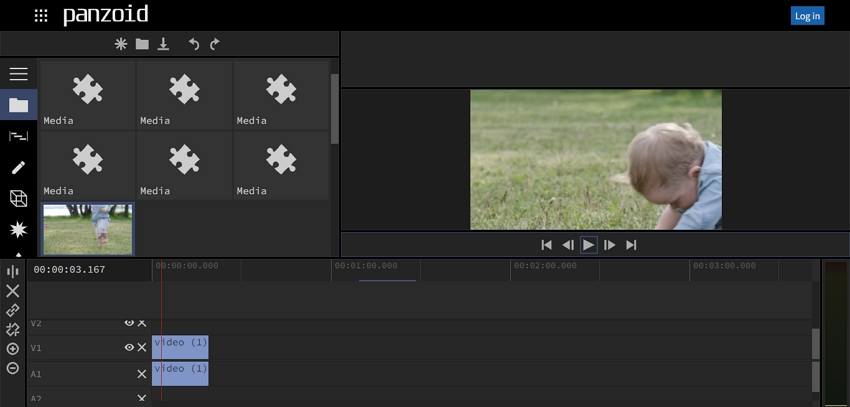Select the pencil edit sidebar icon
The height and width of the screenshot is (407, 850).
click(x=18, y=167)
